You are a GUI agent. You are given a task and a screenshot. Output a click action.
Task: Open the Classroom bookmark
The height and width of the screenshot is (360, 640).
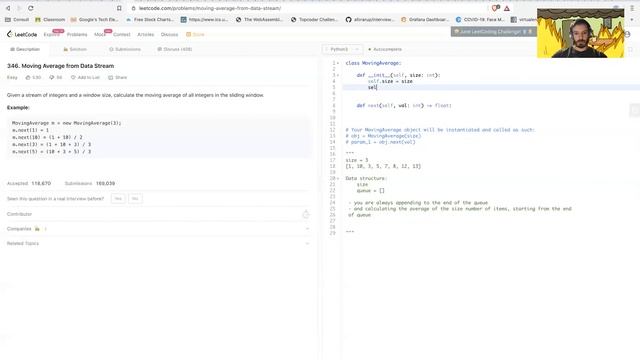50,20
